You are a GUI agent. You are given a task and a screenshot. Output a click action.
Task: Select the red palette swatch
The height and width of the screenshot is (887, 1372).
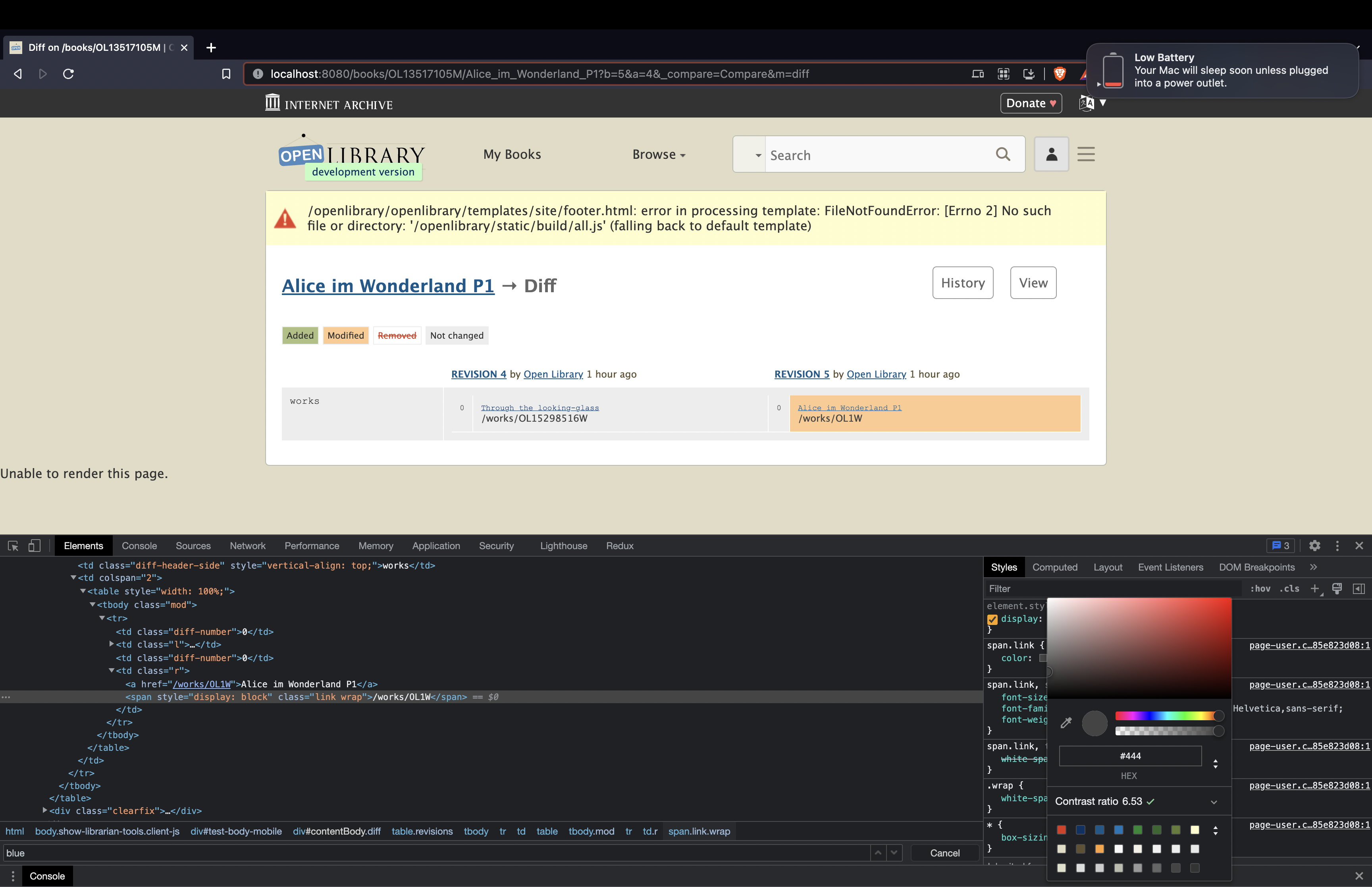click(x=1062, y=830)
